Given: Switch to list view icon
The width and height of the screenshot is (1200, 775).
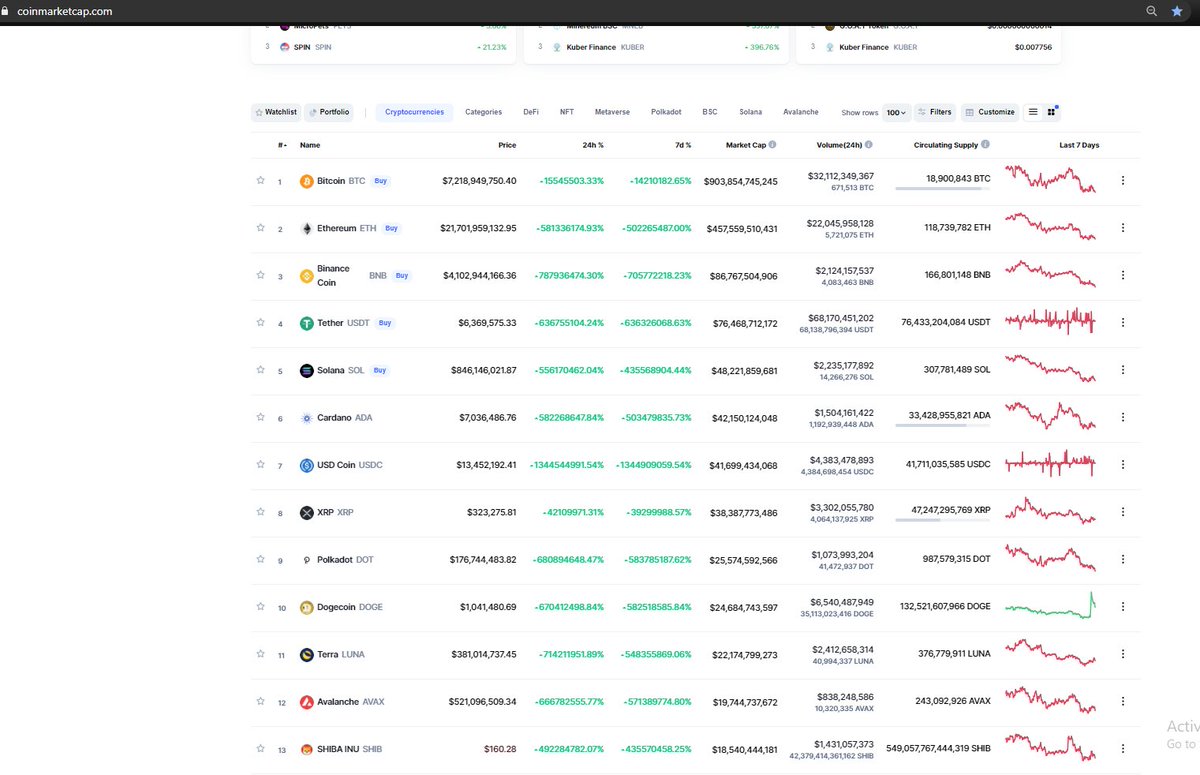Looking at the screenshot, I should (x=1033, y=112).
